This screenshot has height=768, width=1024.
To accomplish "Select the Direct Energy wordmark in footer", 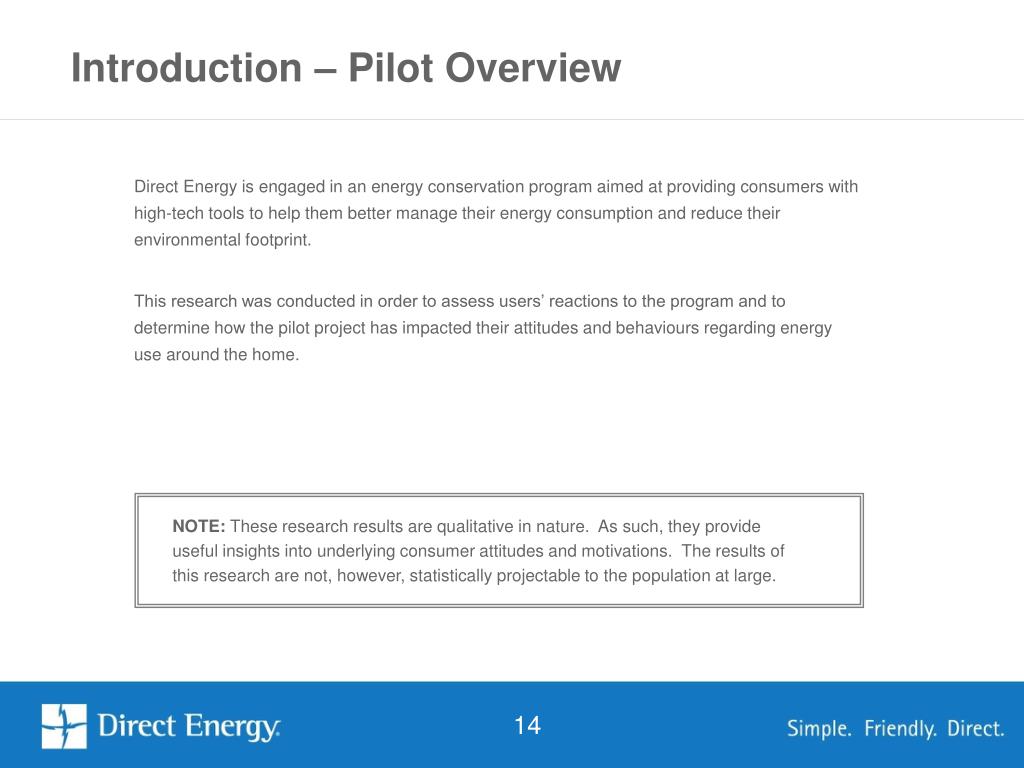I will (189, 727).
